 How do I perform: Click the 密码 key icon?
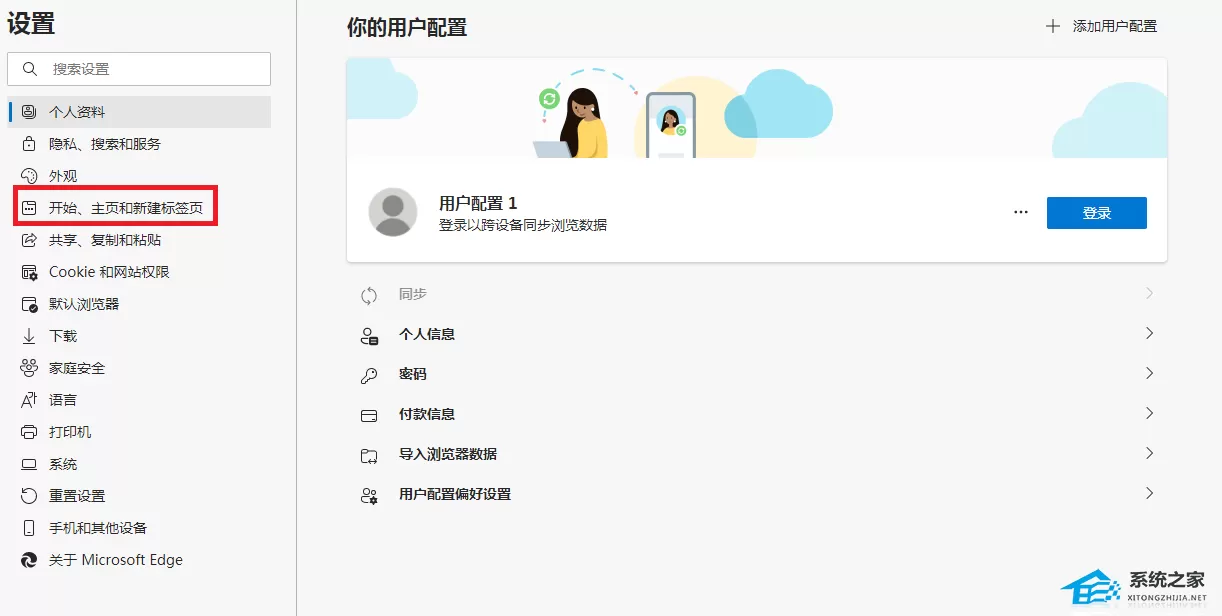coord(369,375)
